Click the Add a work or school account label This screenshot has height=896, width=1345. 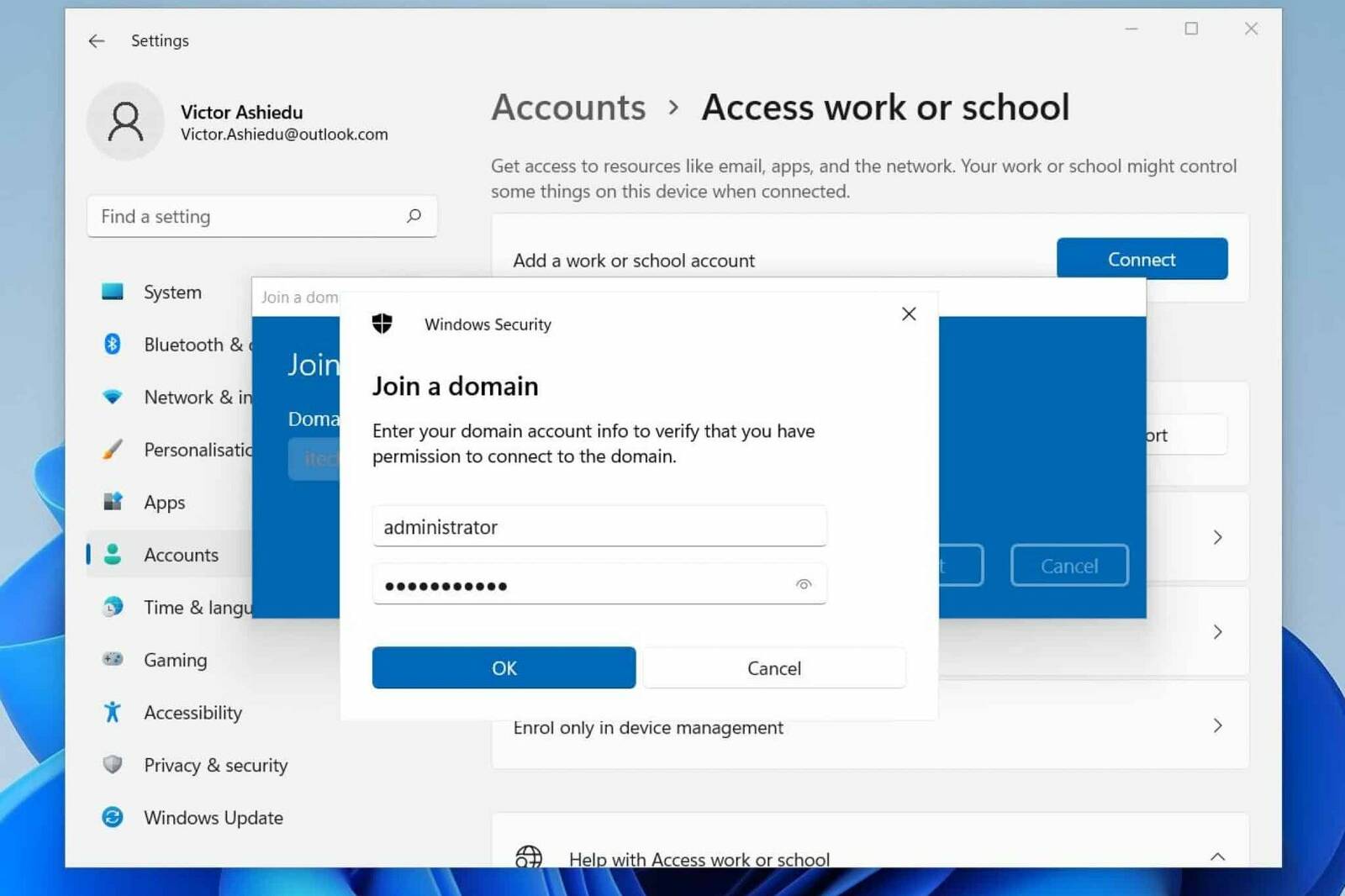click(x=634, y=261)
